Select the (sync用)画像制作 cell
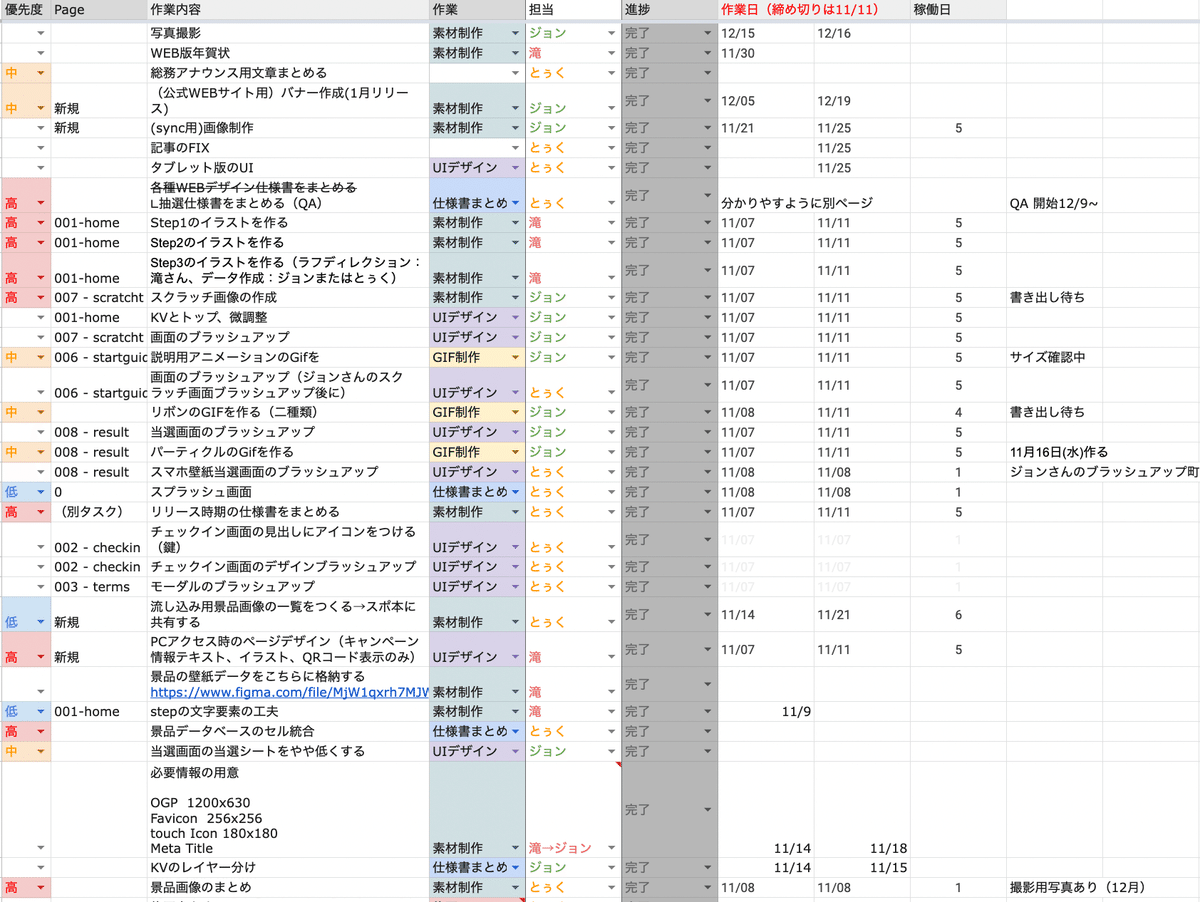The image size is (1200, 902). [x=288, y=128]
